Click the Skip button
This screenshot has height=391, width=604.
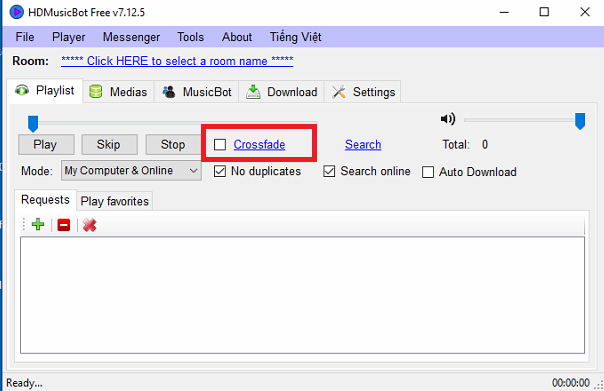click(109, 145)
